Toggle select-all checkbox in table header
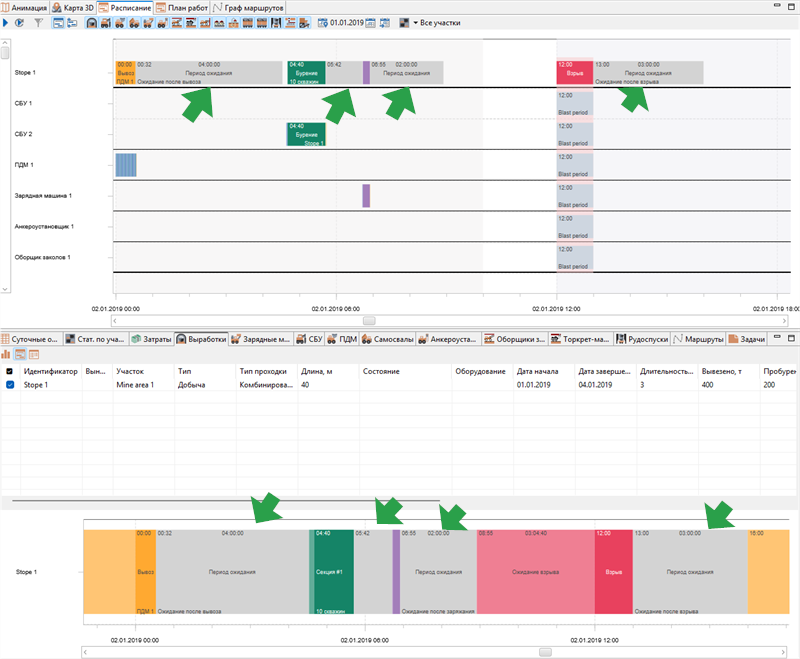Viewport: 800px width, 659px height. 9,371
